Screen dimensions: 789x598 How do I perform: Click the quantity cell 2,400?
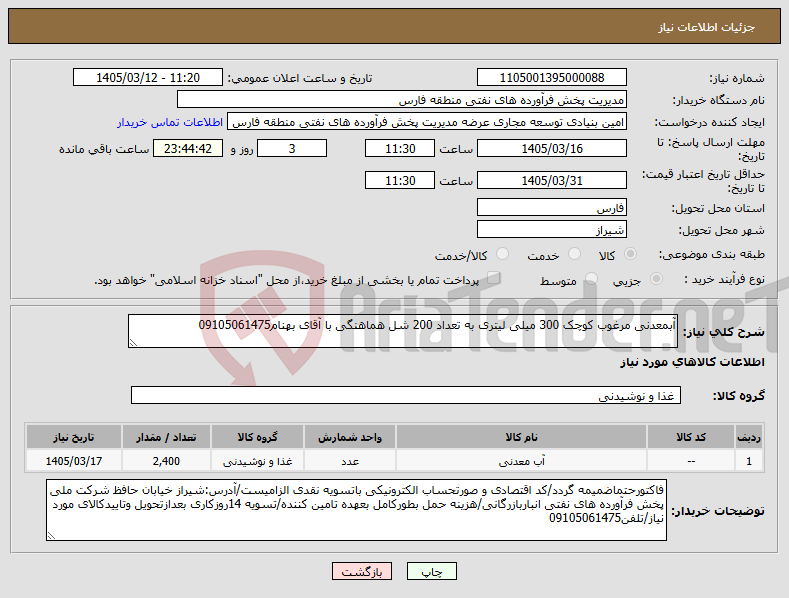click(166, 461)
